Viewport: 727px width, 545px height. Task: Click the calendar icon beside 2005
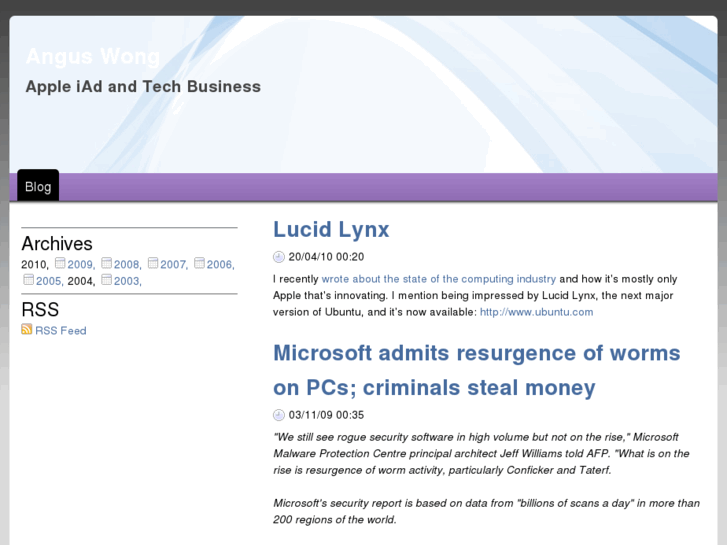tap(28, 280)
